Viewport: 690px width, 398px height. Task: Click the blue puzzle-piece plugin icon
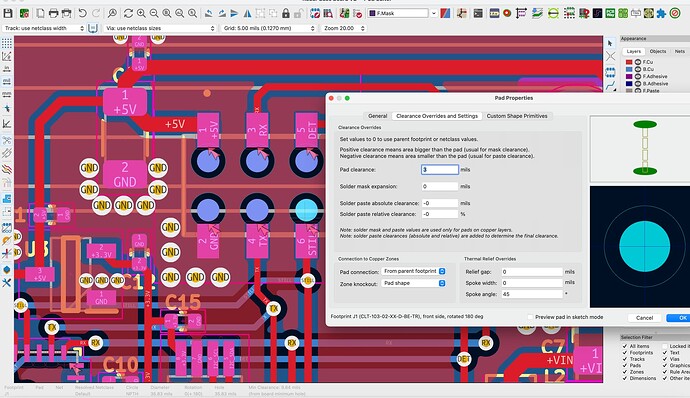tap(661, 14)
